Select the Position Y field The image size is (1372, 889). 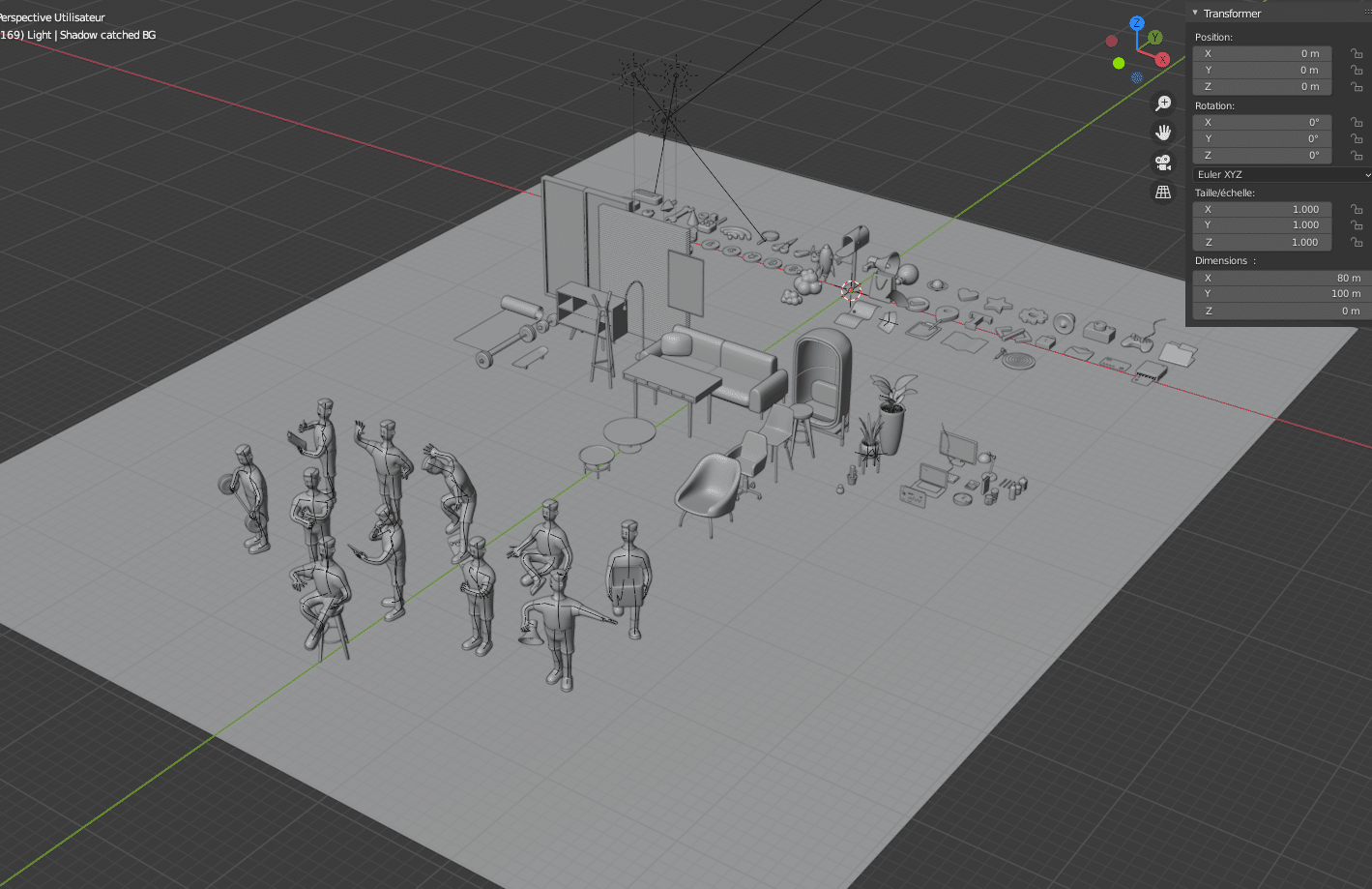coord(1262,71)
